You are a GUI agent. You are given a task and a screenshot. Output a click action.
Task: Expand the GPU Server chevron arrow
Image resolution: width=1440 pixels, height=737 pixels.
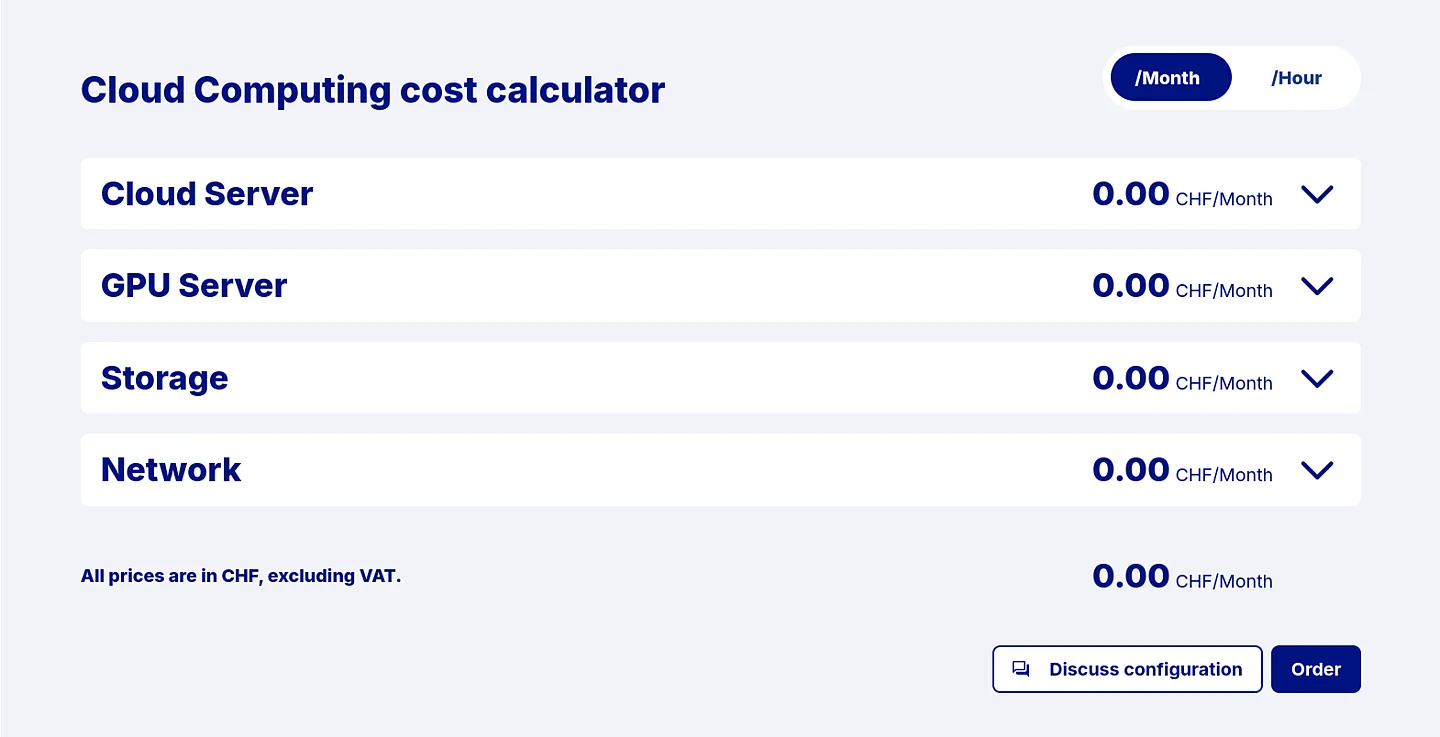pos(1317,286)
